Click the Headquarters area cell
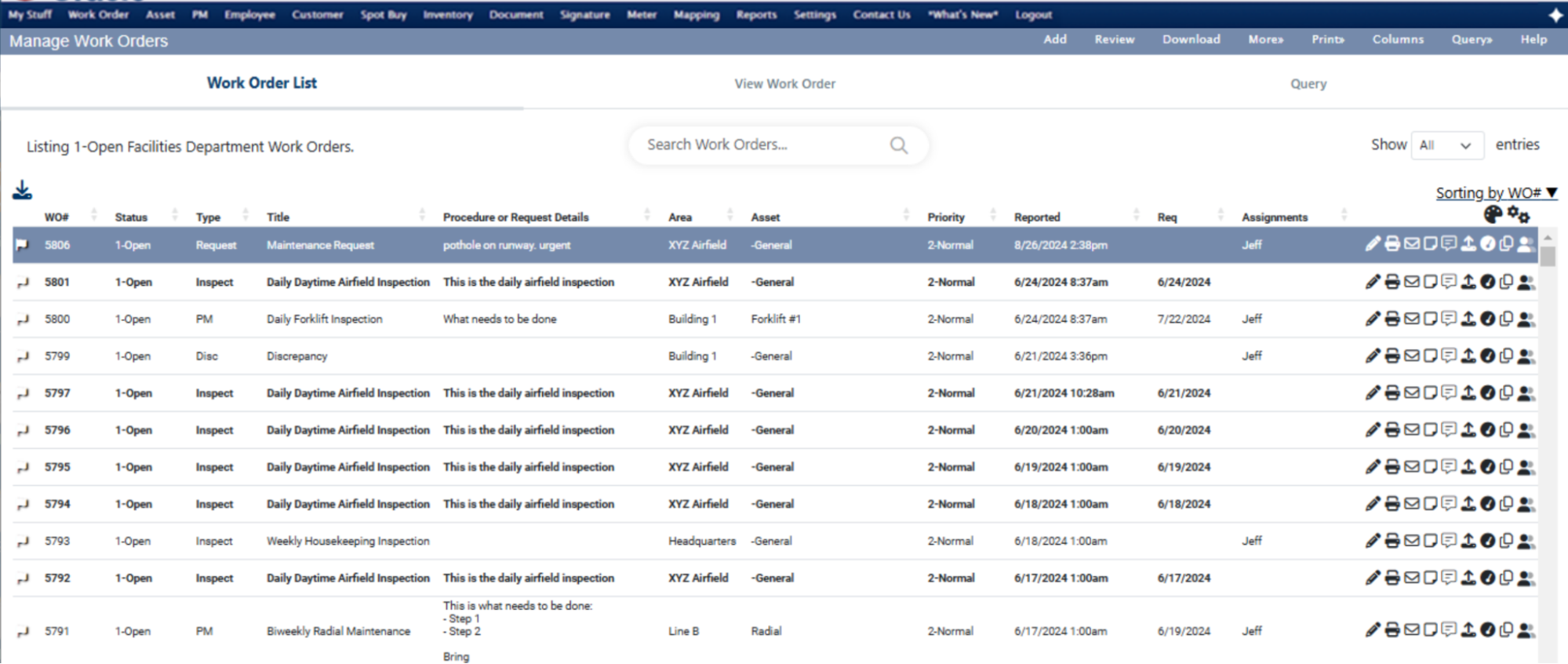The height and width of the screenshot is (664, 1568). (x=702, y=541)
